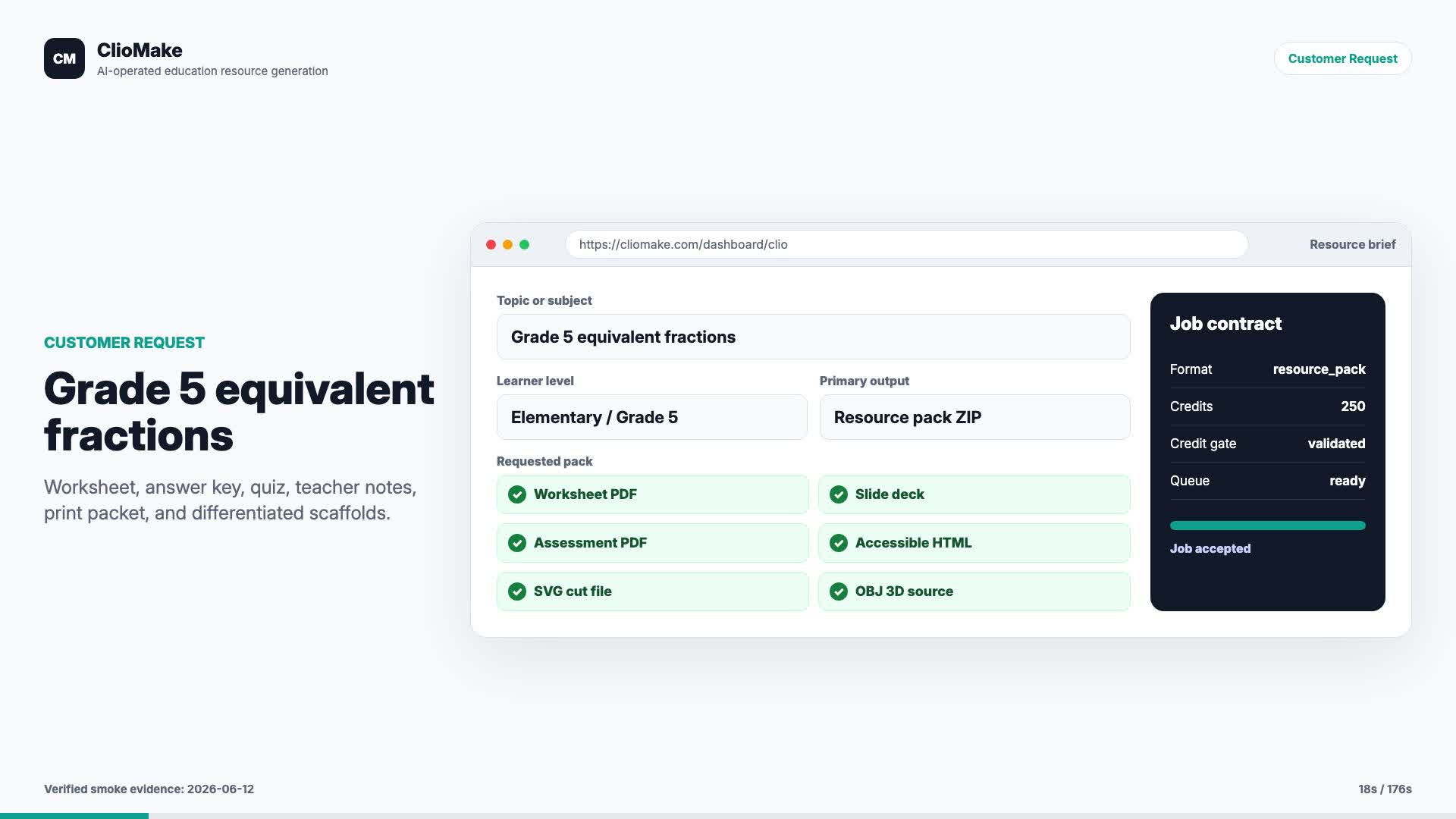Click the Queue row label
1456x819 pixels.
click(1190, 481)
